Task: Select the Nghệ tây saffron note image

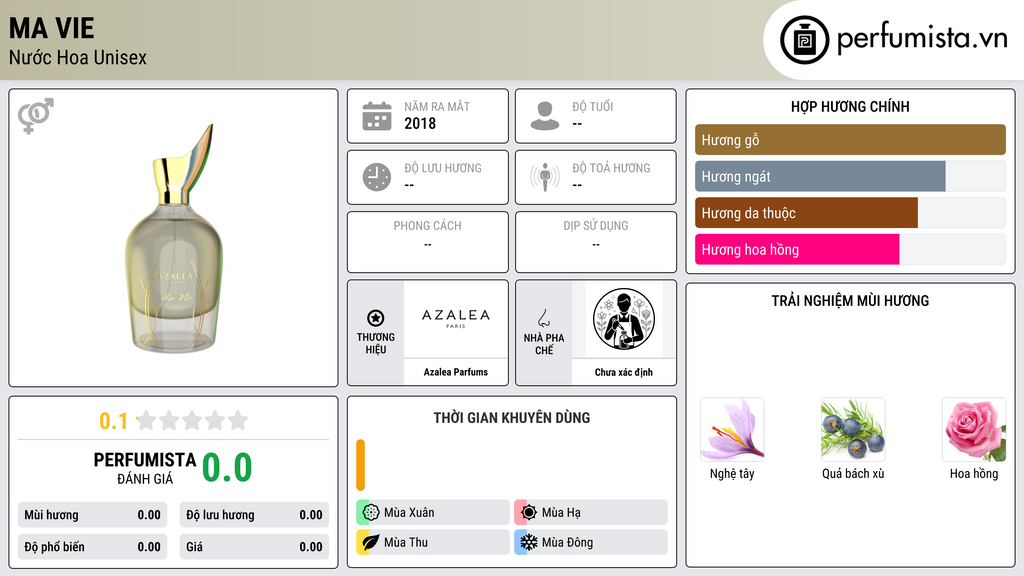Action: coord(732,430)
